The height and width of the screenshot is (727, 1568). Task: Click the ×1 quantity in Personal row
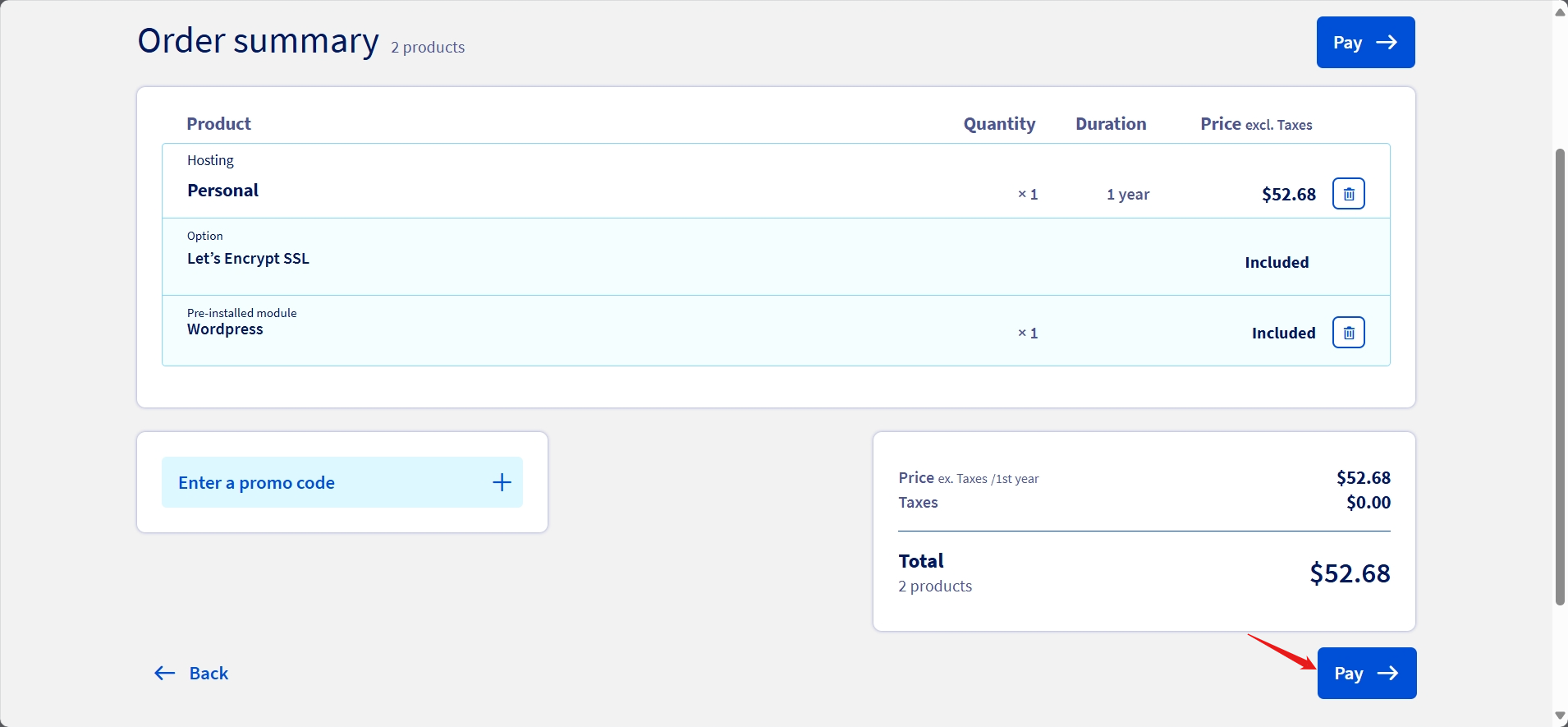click(x=1028, y=195)
